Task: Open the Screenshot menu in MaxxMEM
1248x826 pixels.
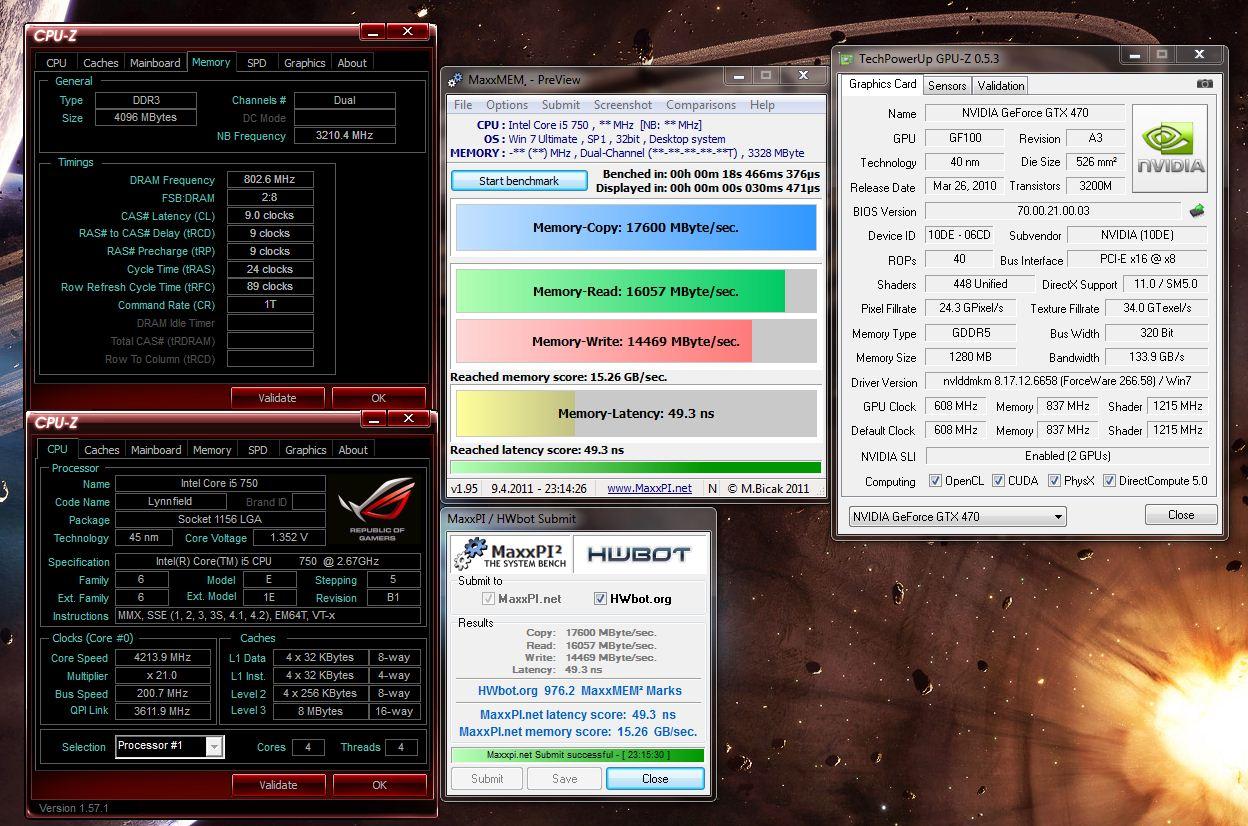Action: pos(623,105)
